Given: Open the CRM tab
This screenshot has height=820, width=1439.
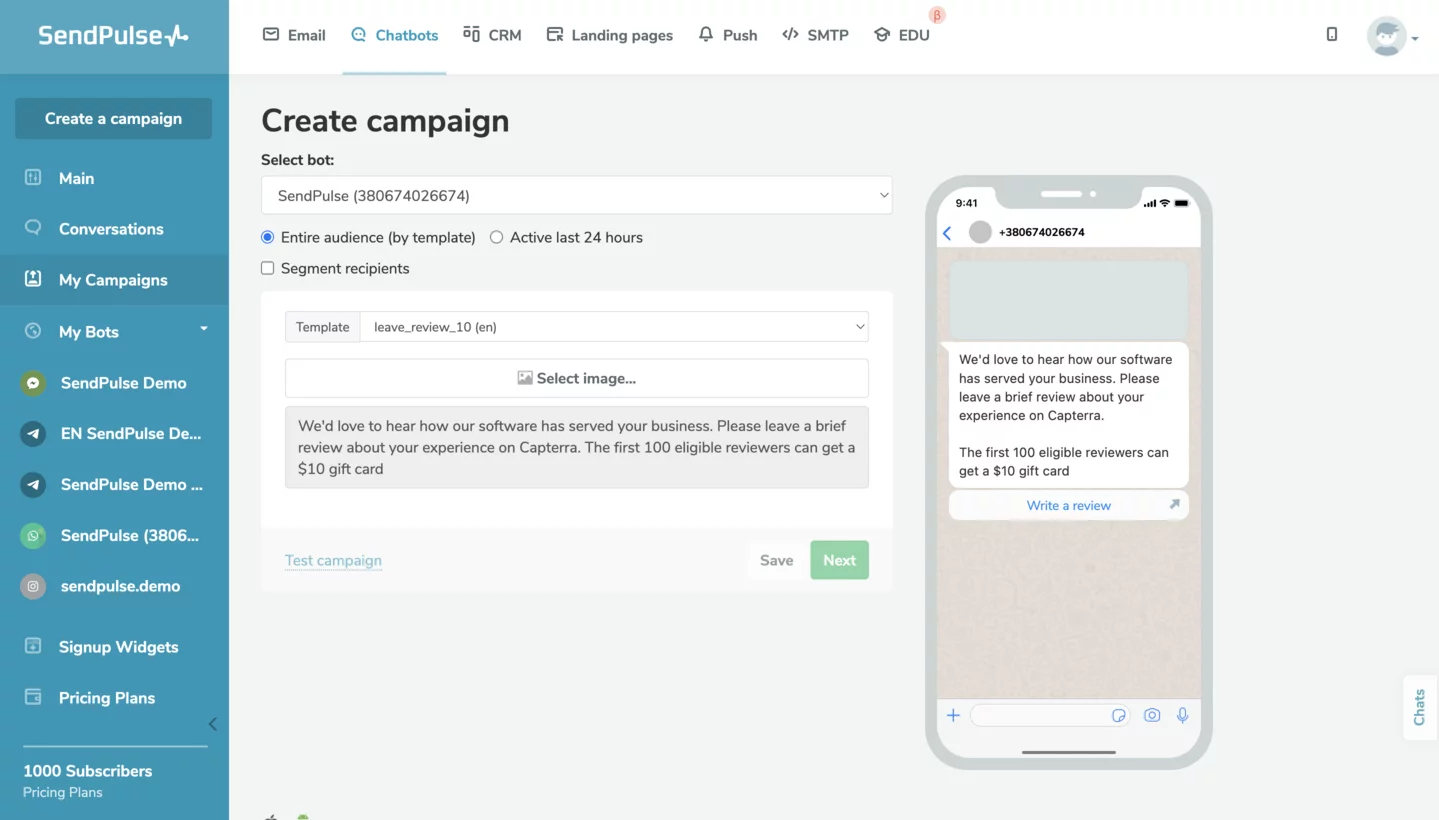Looking at the screenshot, I should pyautogui.click(x=492, y=35).
